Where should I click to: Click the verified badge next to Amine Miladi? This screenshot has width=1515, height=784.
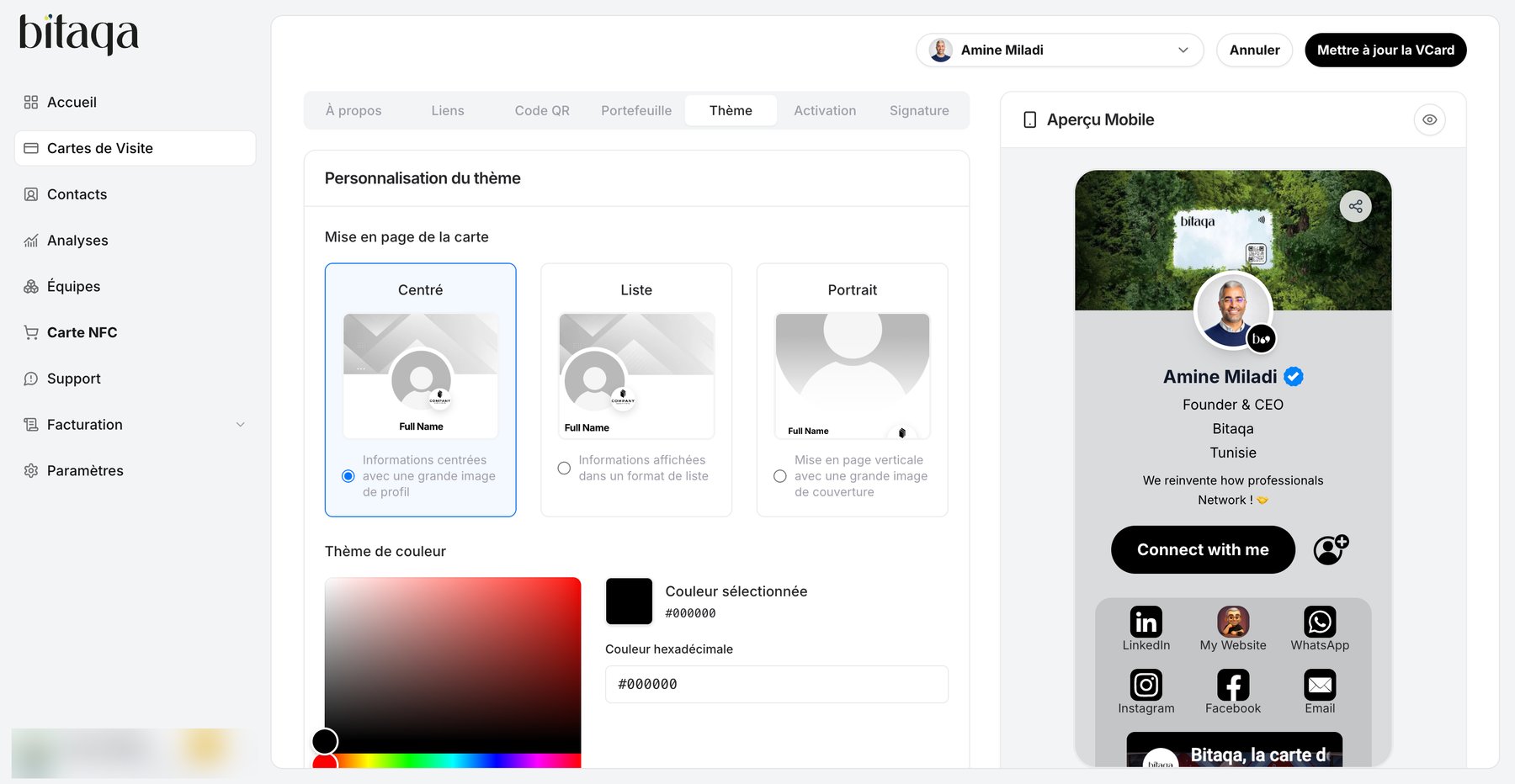click(1294, 377)
